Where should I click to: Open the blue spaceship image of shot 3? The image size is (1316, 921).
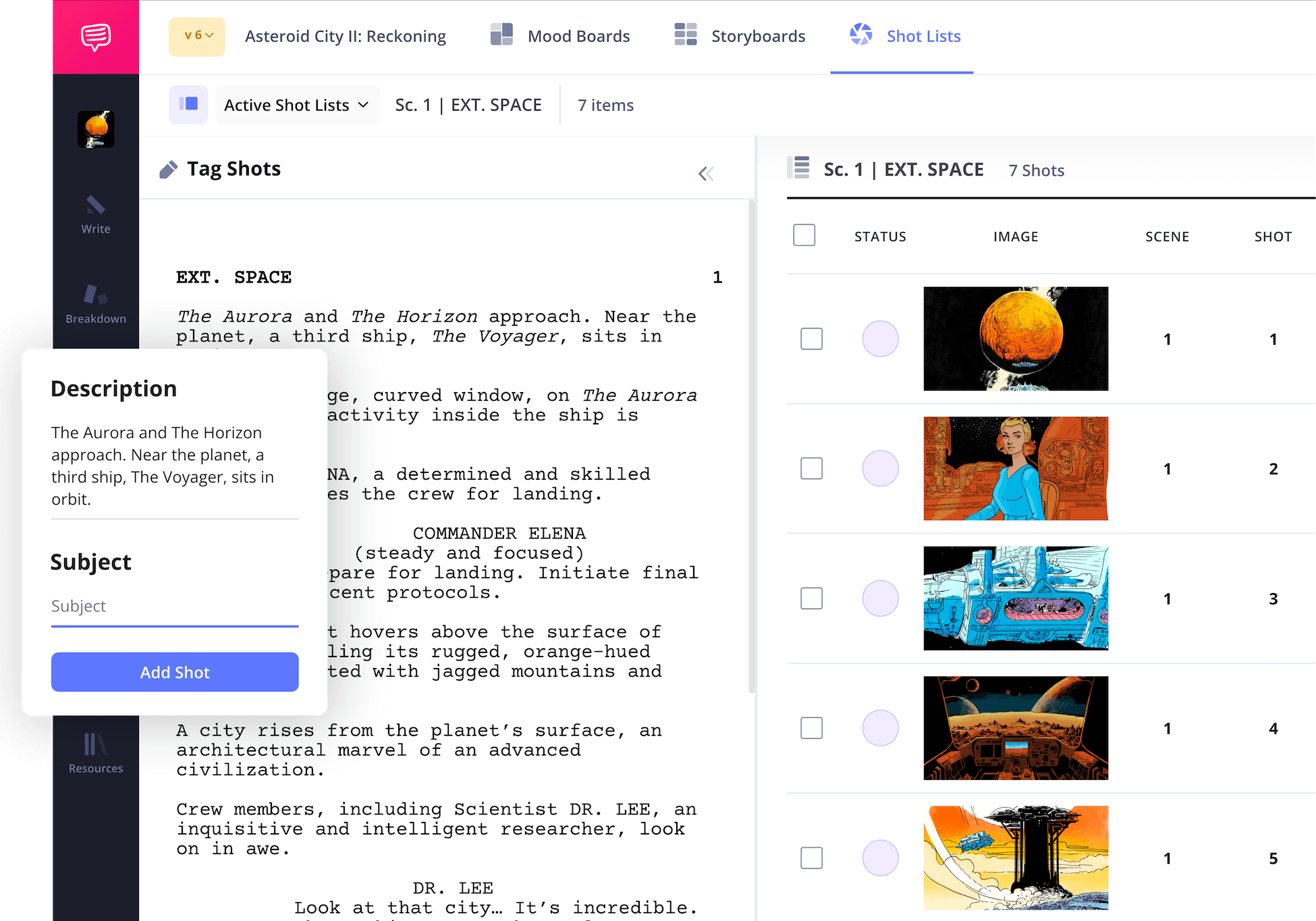(1016, 598)
